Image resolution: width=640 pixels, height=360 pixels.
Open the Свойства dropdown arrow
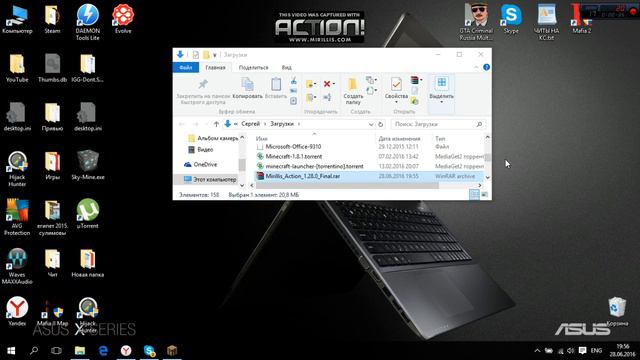click(396, 102)
